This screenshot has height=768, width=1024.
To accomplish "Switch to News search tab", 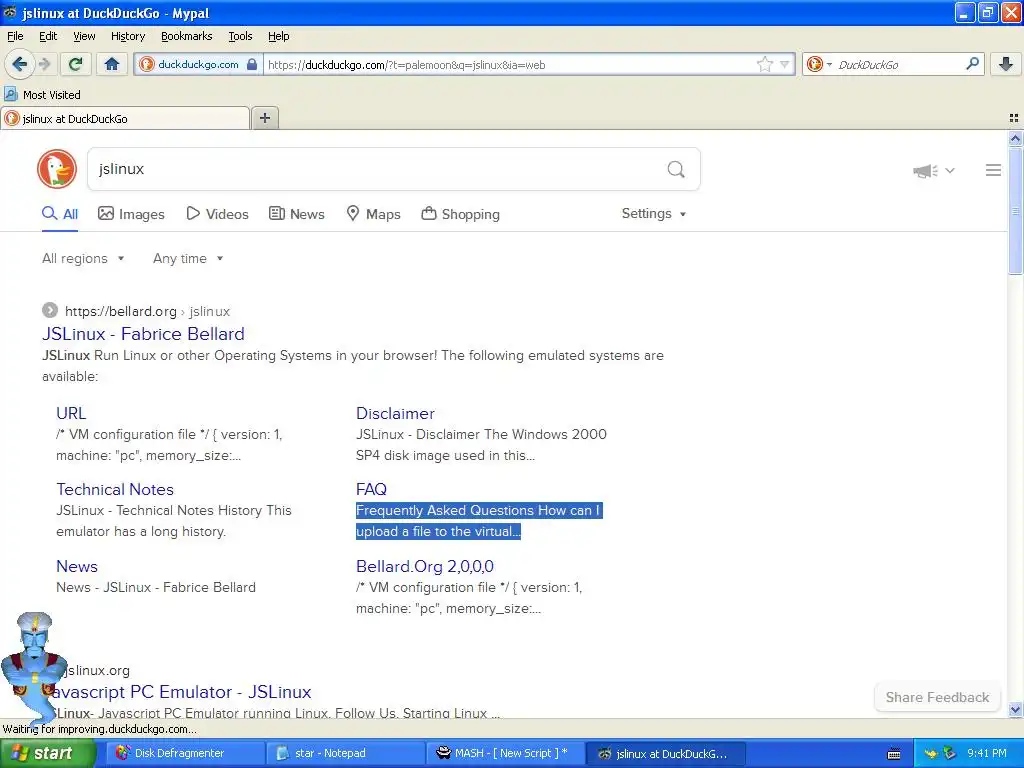I will (296, 214).
